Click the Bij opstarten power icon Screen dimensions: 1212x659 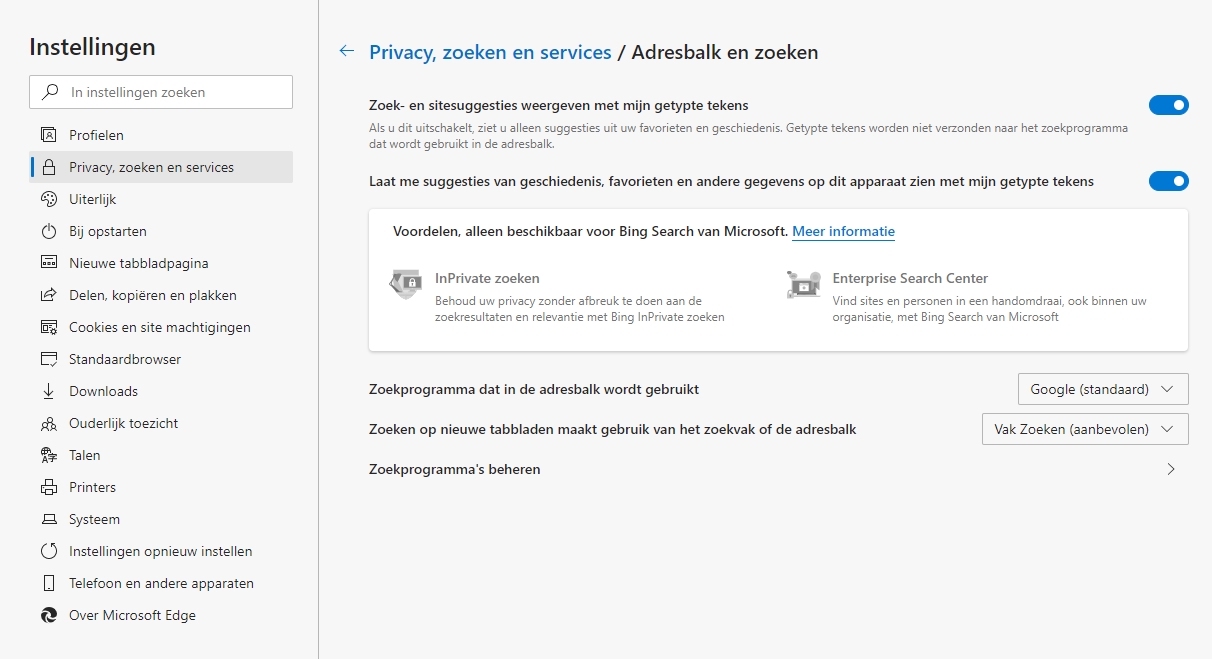point(48,231)
